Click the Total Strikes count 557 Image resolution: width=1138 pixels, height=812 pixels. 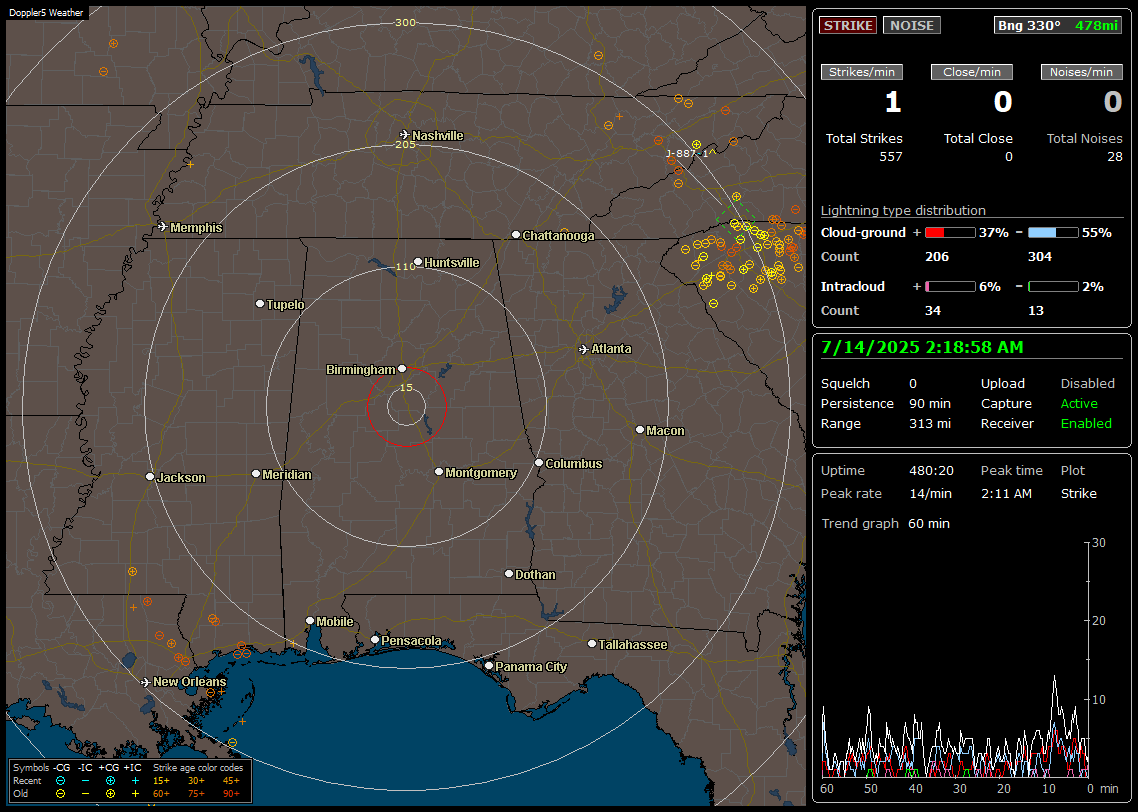click(x=891, y=157)
